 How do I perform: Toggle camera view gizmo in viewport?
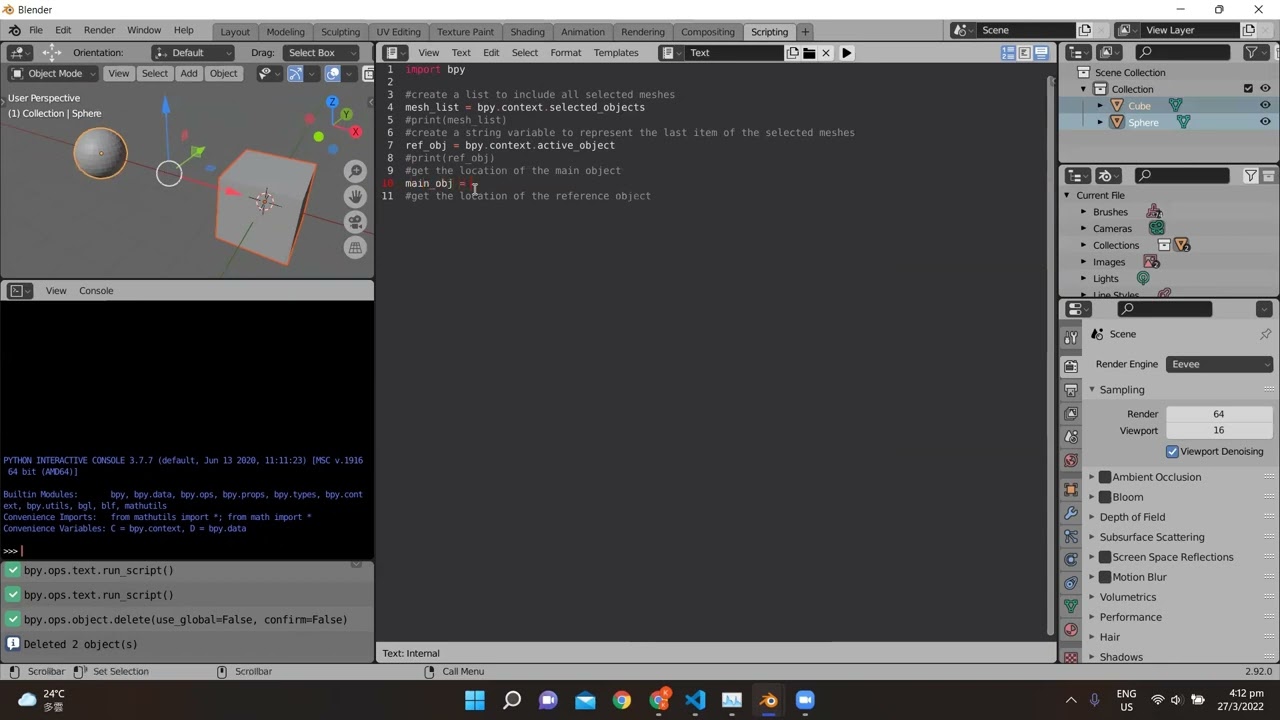(355, 222)
